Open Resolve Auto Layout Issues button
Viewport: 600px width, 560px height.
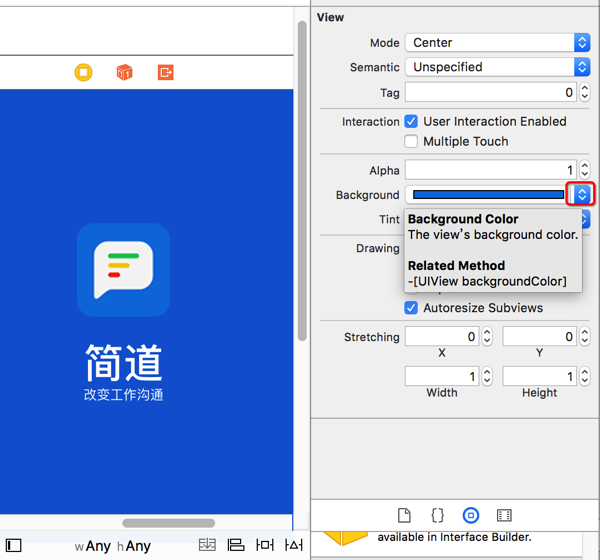coord(294,544)
